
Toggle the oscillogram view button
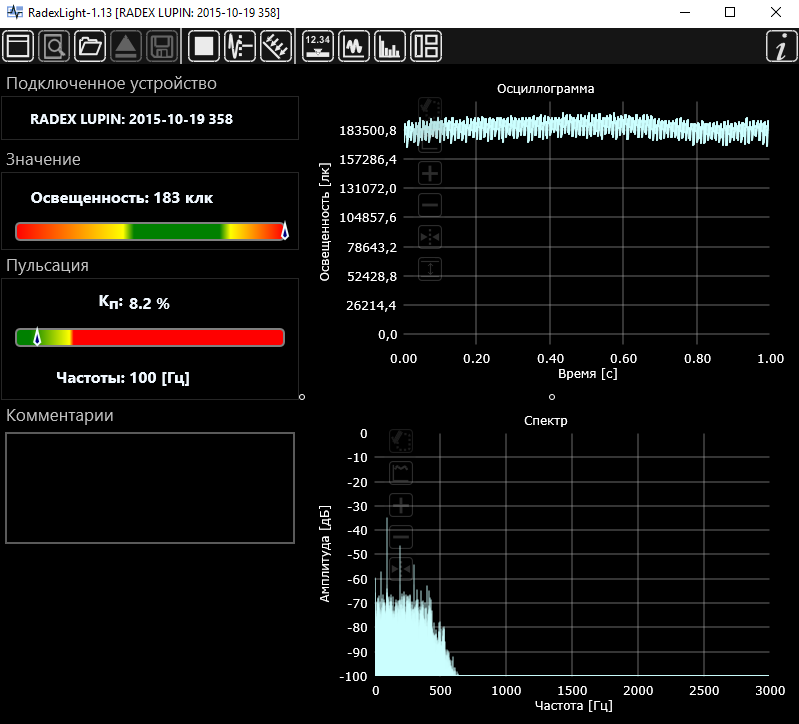click(354, 46)
